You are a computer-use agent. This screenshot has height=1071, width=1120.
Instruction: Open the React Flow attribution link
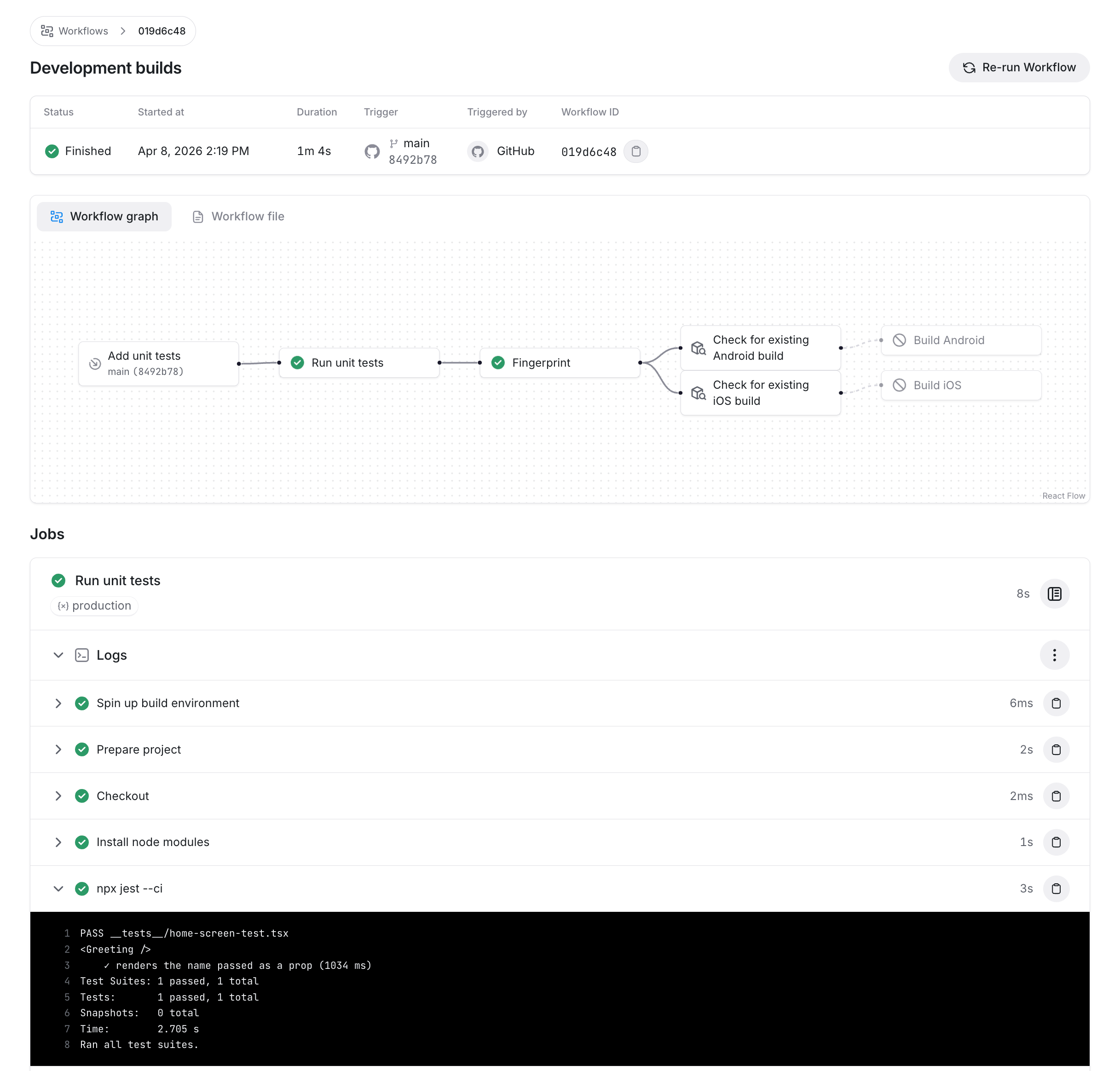1063,495
